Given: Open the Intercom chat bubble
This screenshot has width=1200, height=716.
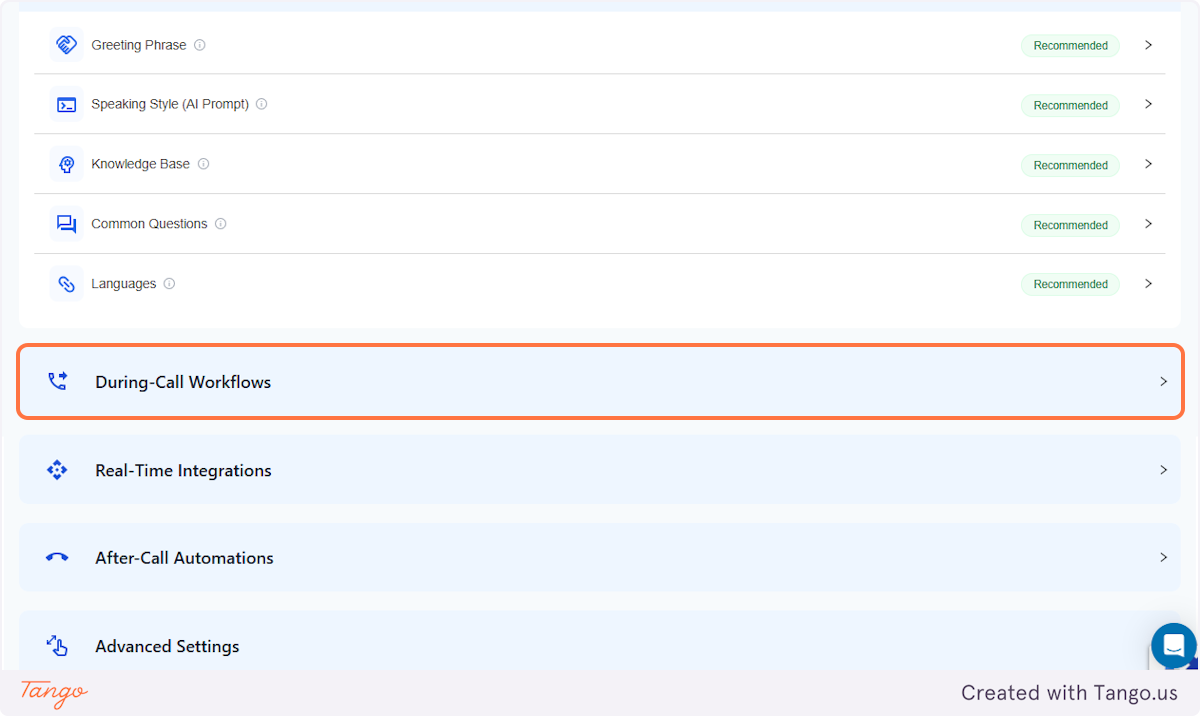Looking at the screenshot, I should pyautogui.click(x=1173, y=646).
